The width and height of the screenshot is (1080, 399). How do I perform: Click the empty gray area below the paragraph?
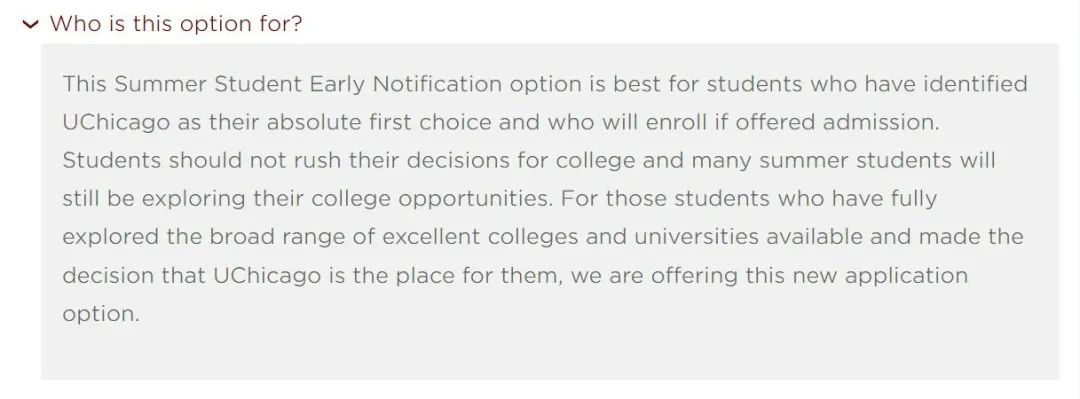(550, 351)
